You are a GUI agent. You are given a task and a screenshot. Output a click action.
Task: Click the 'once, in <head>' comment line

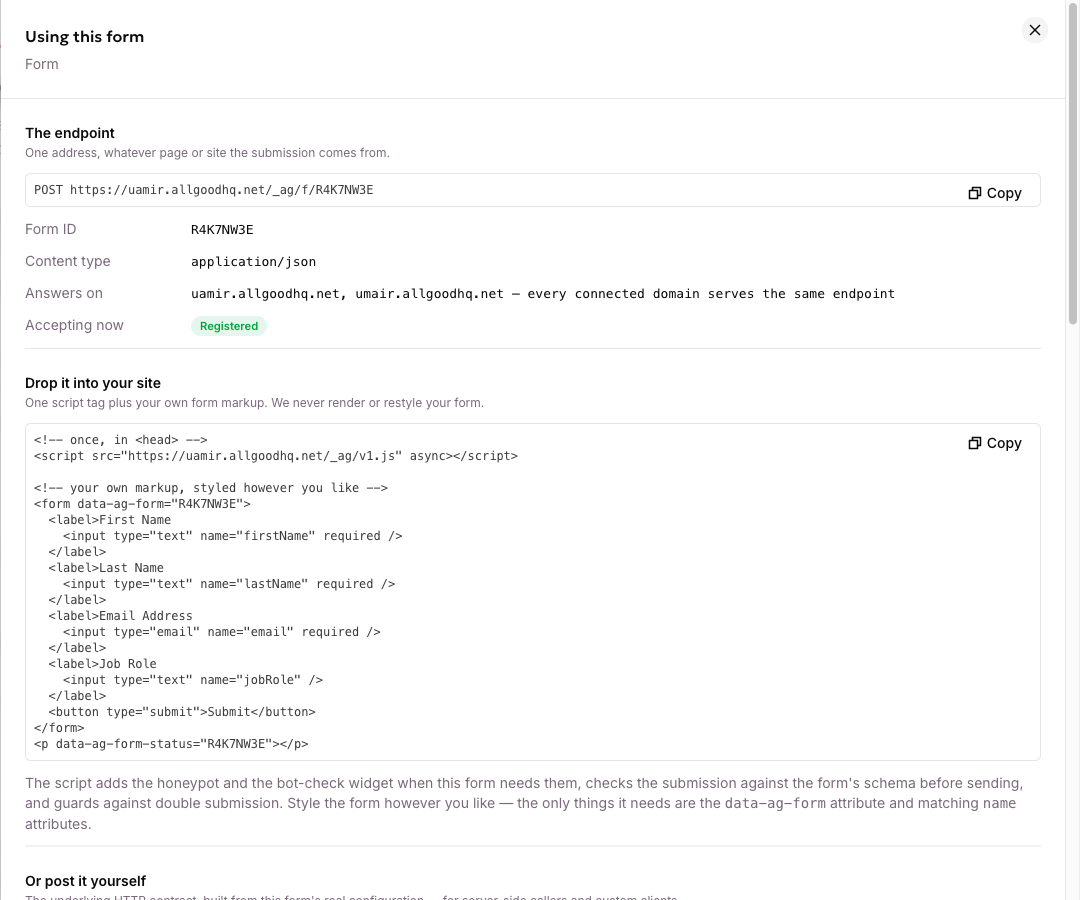121,440
